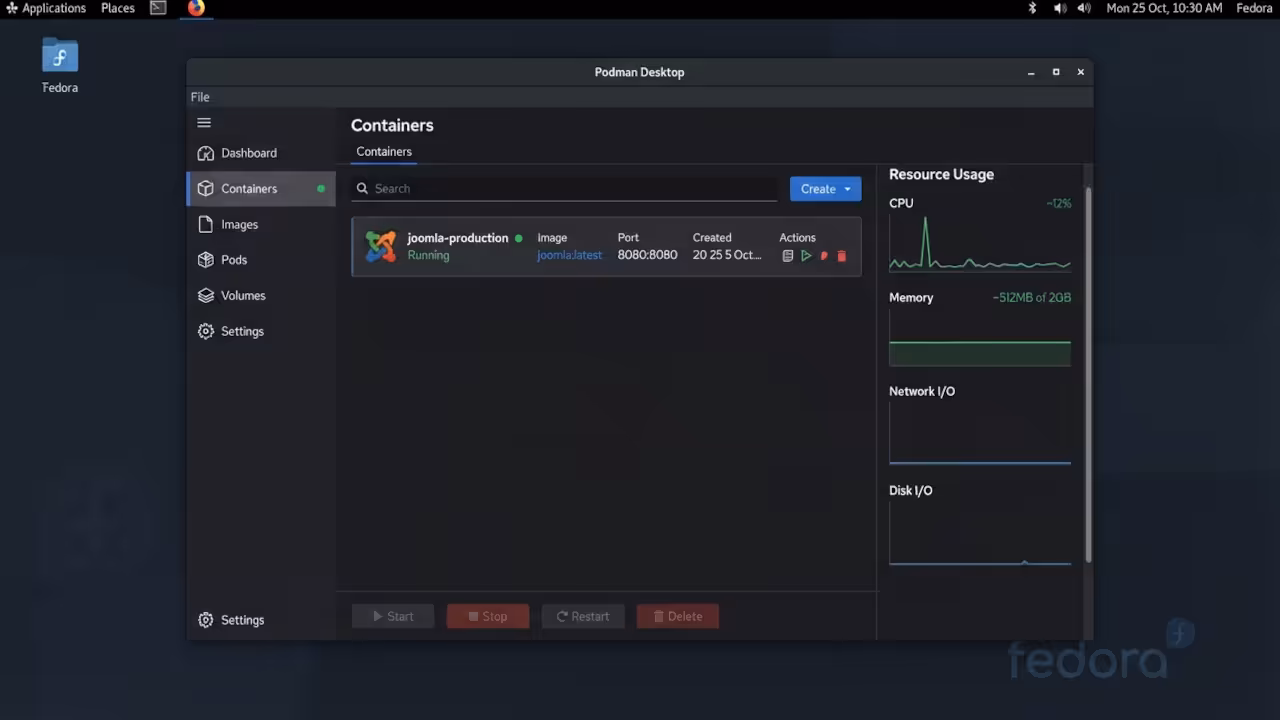Viewport: 1280px width, 720px height.
Task: Click the Fedora user menu in top bar
Action: tap(1254, 8)
